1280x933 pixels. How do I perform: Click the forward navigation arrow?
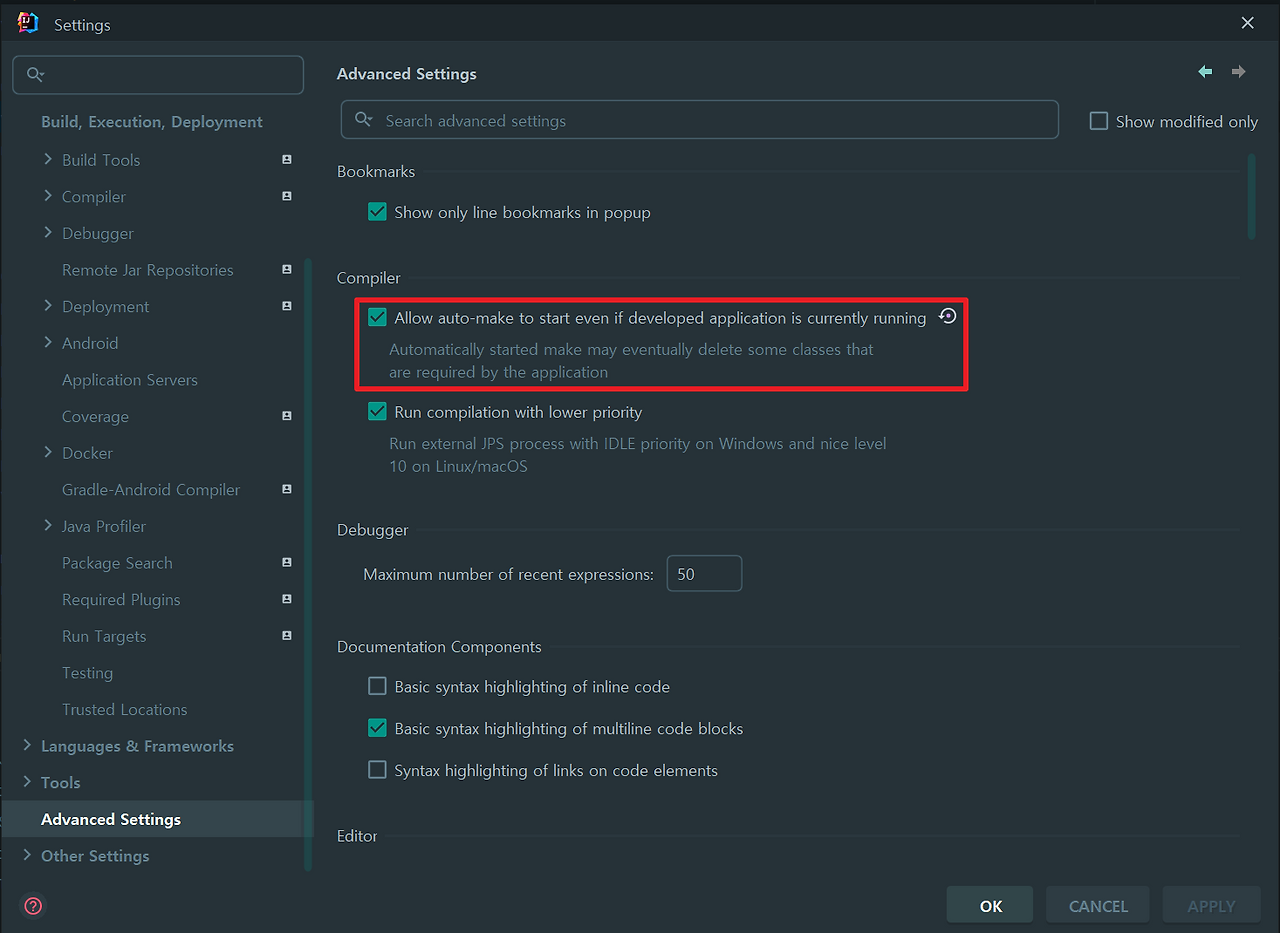[x=1238, y=72]
